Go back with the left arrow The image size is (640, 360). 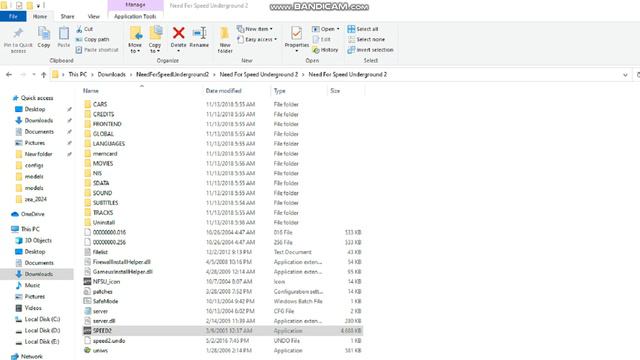click(9, 75)
